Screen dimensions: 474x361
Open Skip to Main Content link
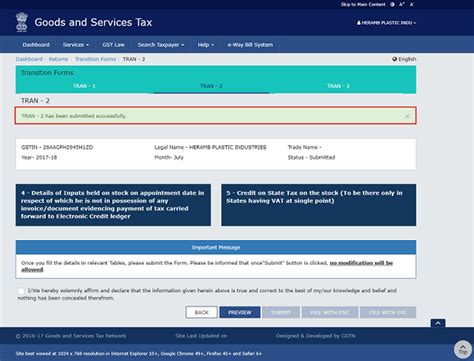pos(363,4)
